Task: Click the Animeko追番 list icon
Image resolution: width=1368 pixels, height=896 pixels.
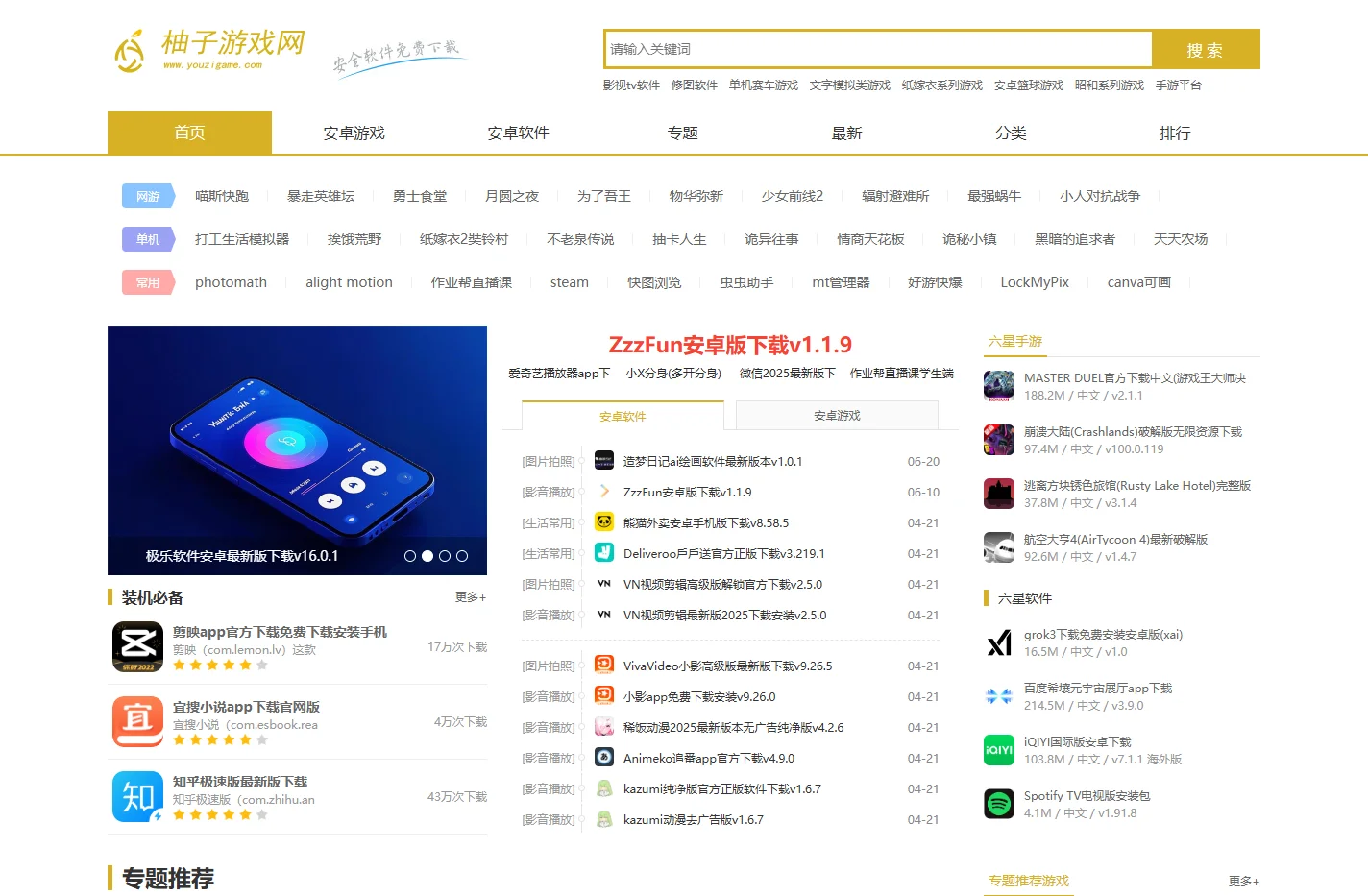Action: [604, 758]
